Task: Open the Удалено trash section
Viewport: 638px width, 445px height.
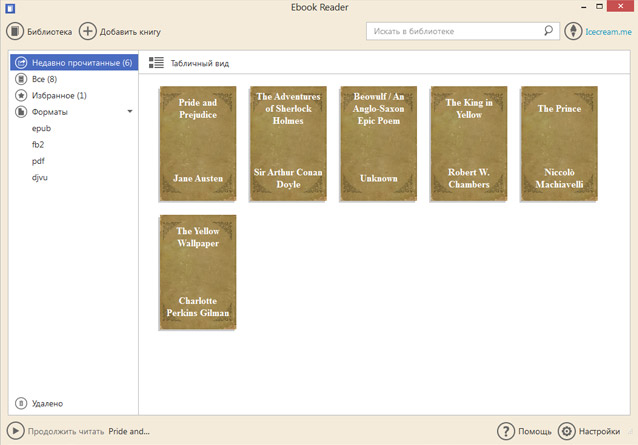Action: coord(47,404)
